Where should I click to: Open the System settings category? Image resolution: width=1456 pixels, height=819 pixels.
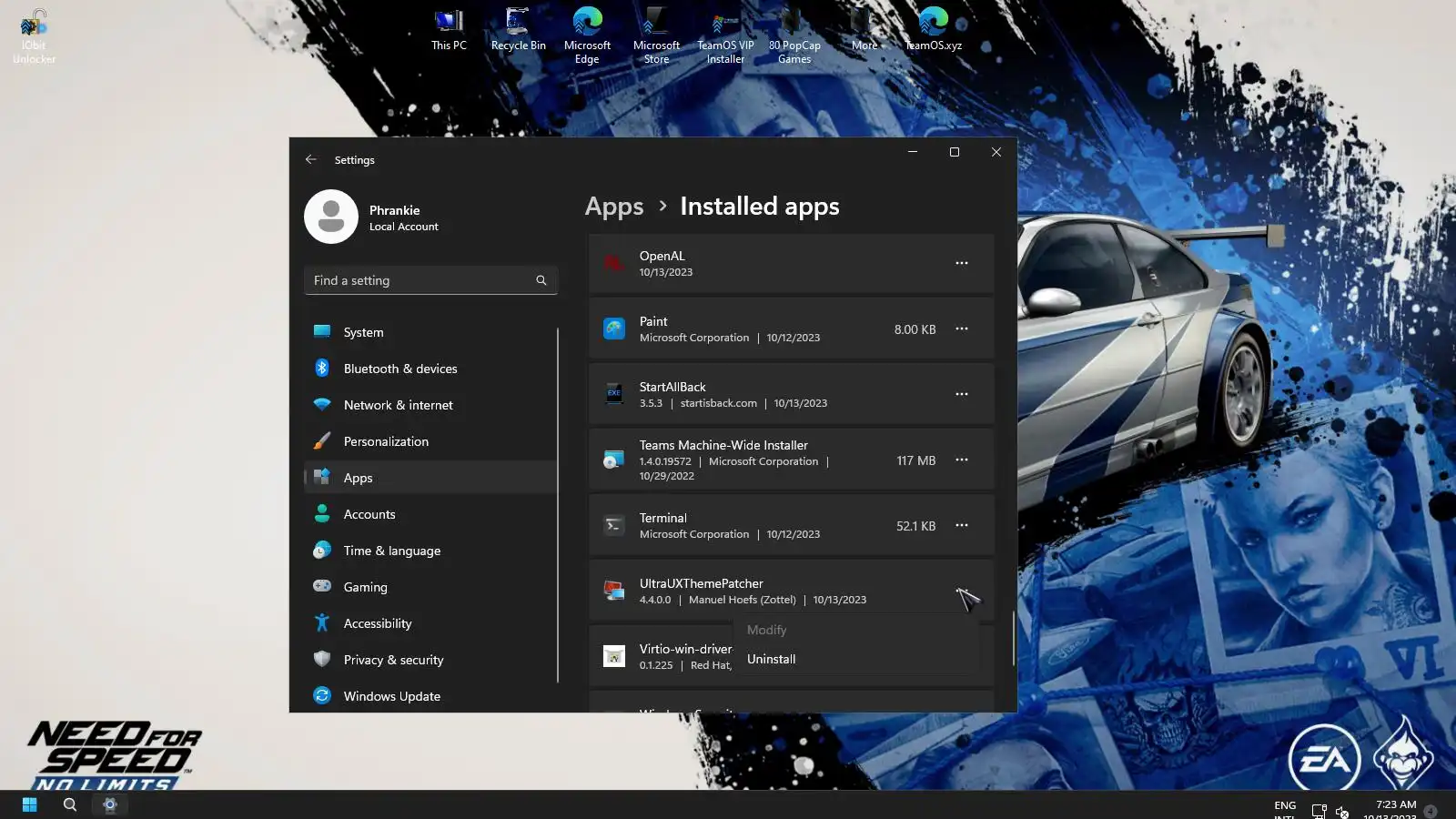(x=430, y=332)
